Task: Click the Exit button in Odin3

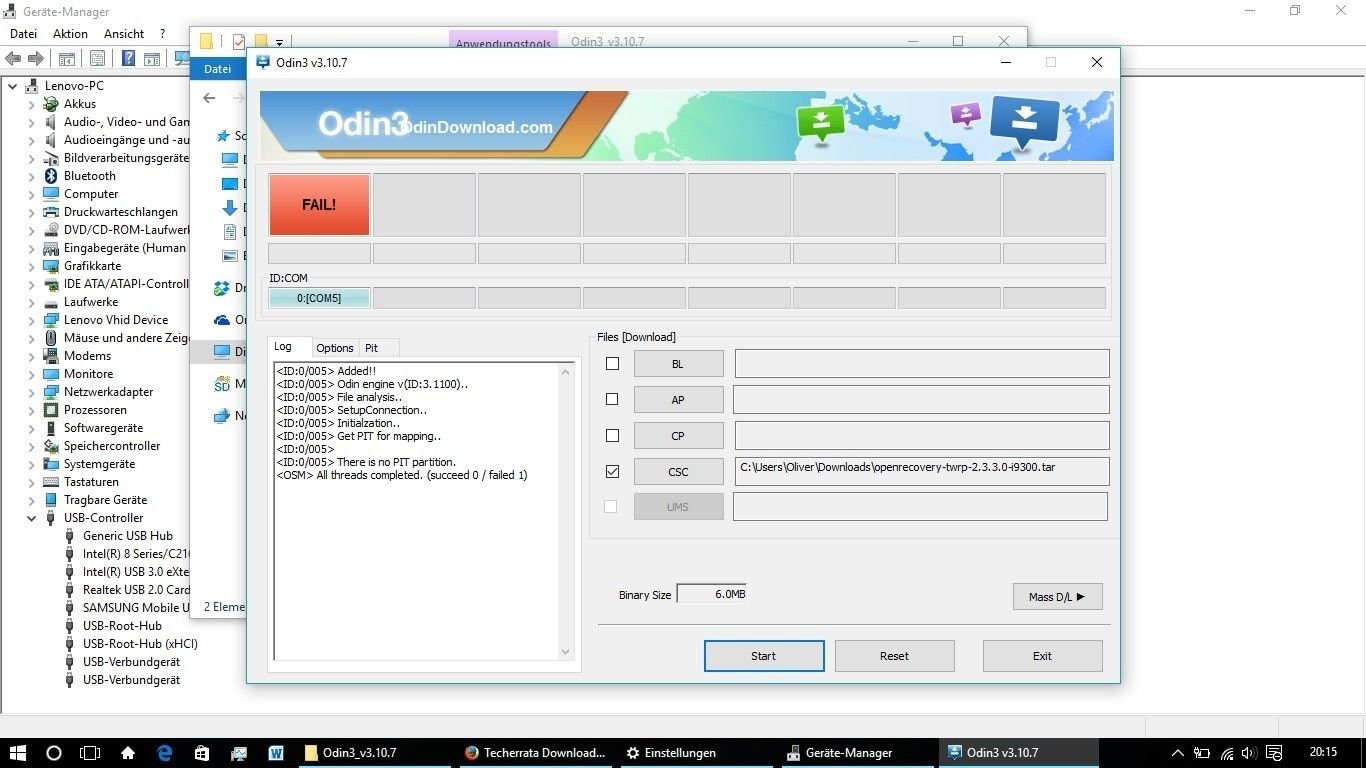Action: [1042, 656]
